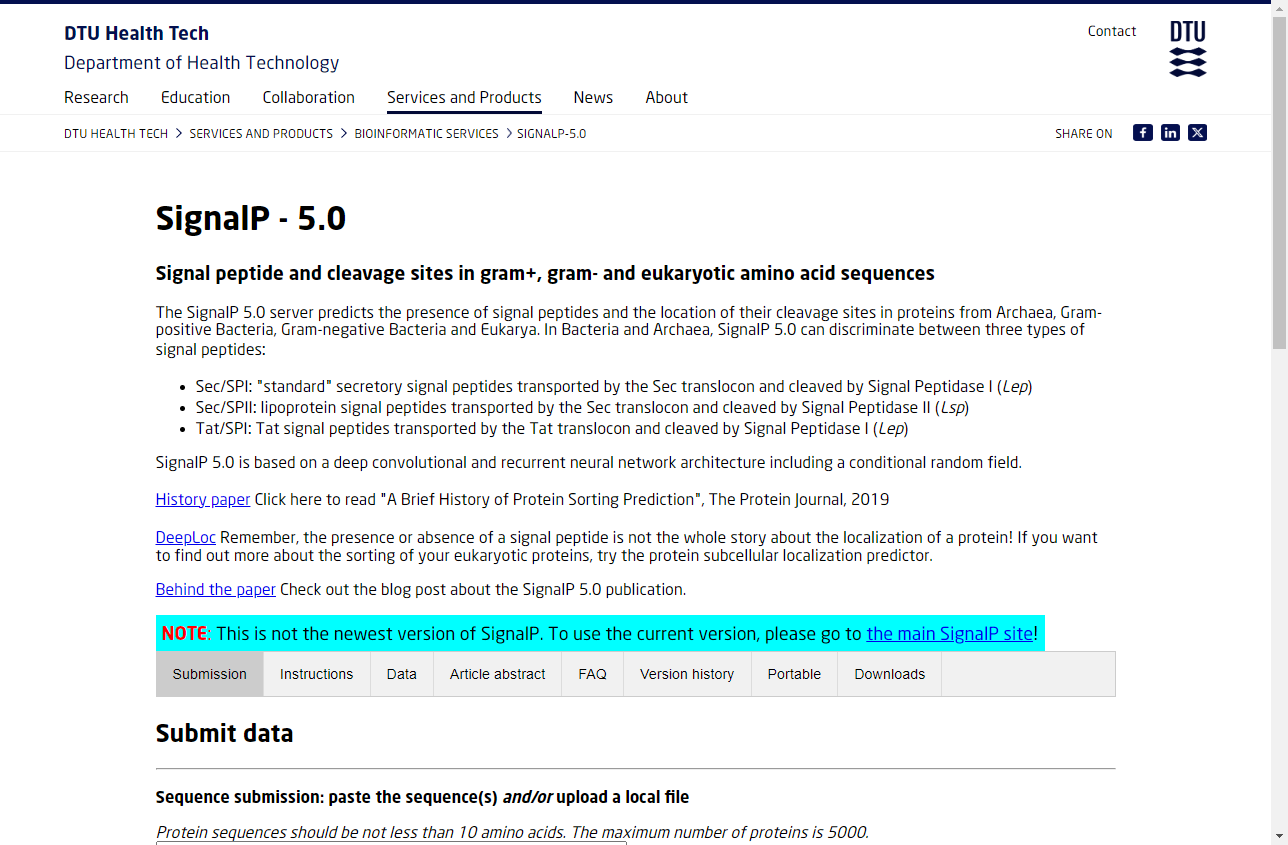Open the About menu item
The height and width of the screenshot is (845, 1288).
point(667,97)
